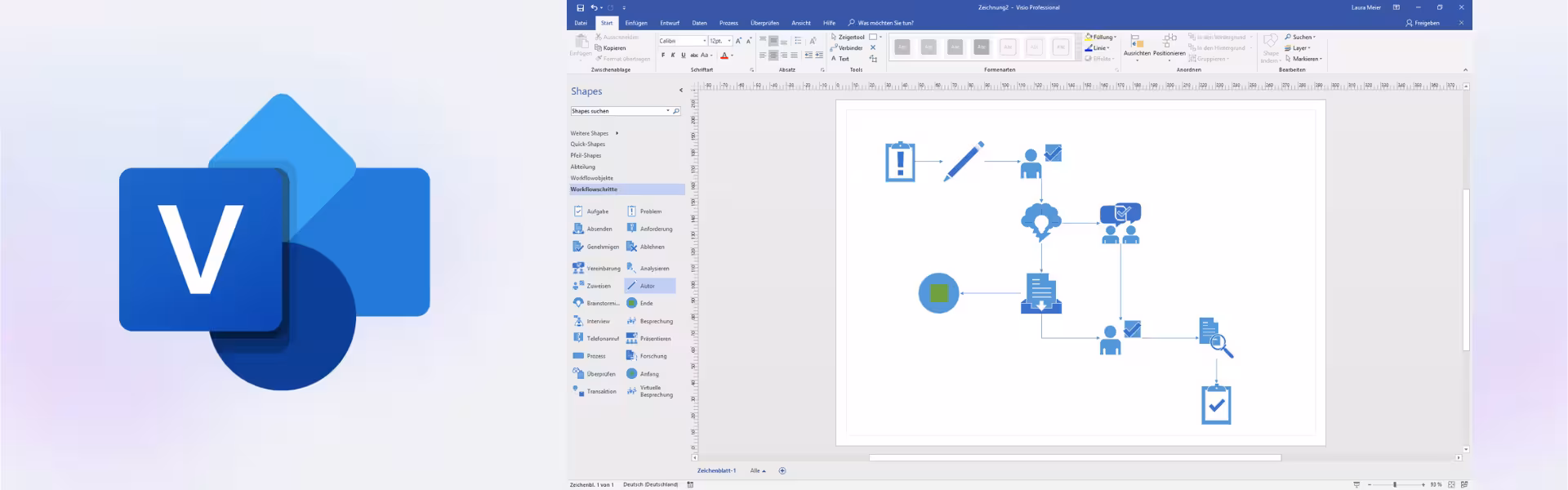Open the Calibri font name dropdown
The image size is (1568, 490).
tap(705, 41)
